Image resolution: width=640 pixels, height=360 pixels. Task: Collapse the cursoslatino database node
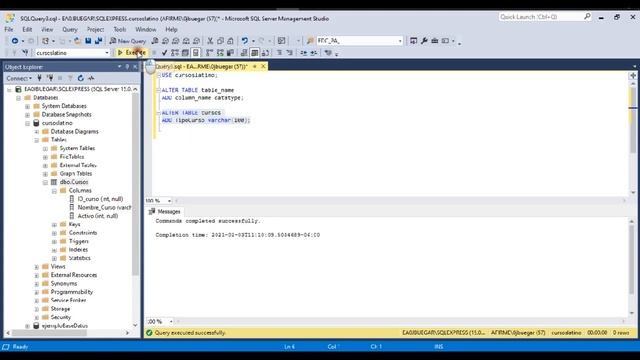(27, 123)
